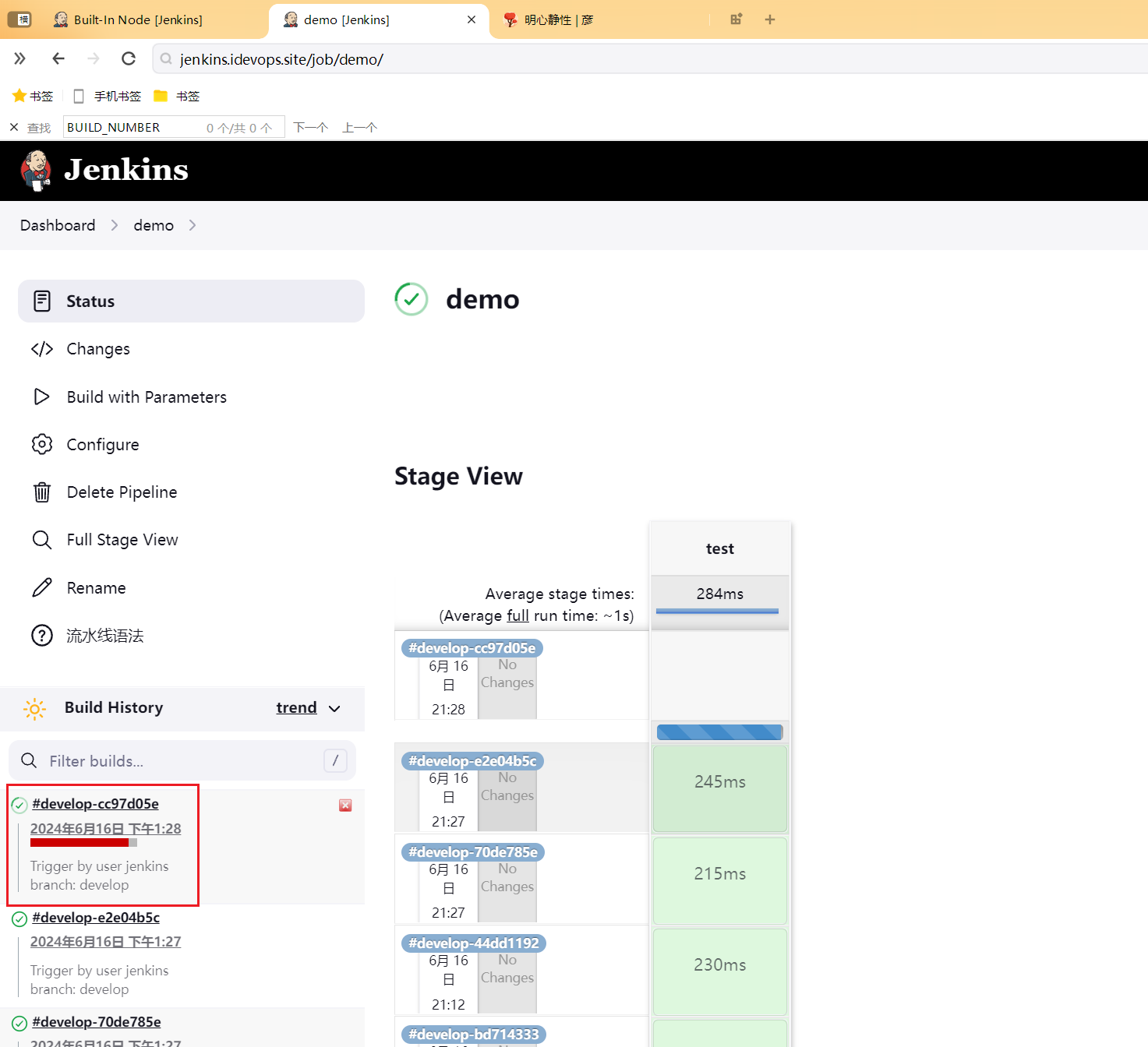
Task: Focus the BUILD_NUMBER find field
Action: coord(173,127)
